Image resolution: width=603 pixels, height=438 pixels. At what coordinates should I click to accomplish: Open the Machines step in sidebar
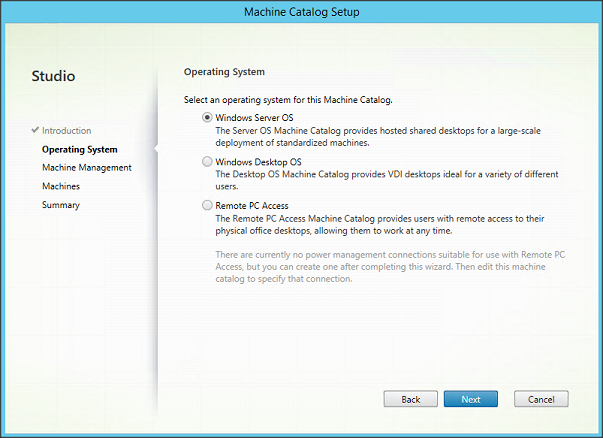[61, 186]
